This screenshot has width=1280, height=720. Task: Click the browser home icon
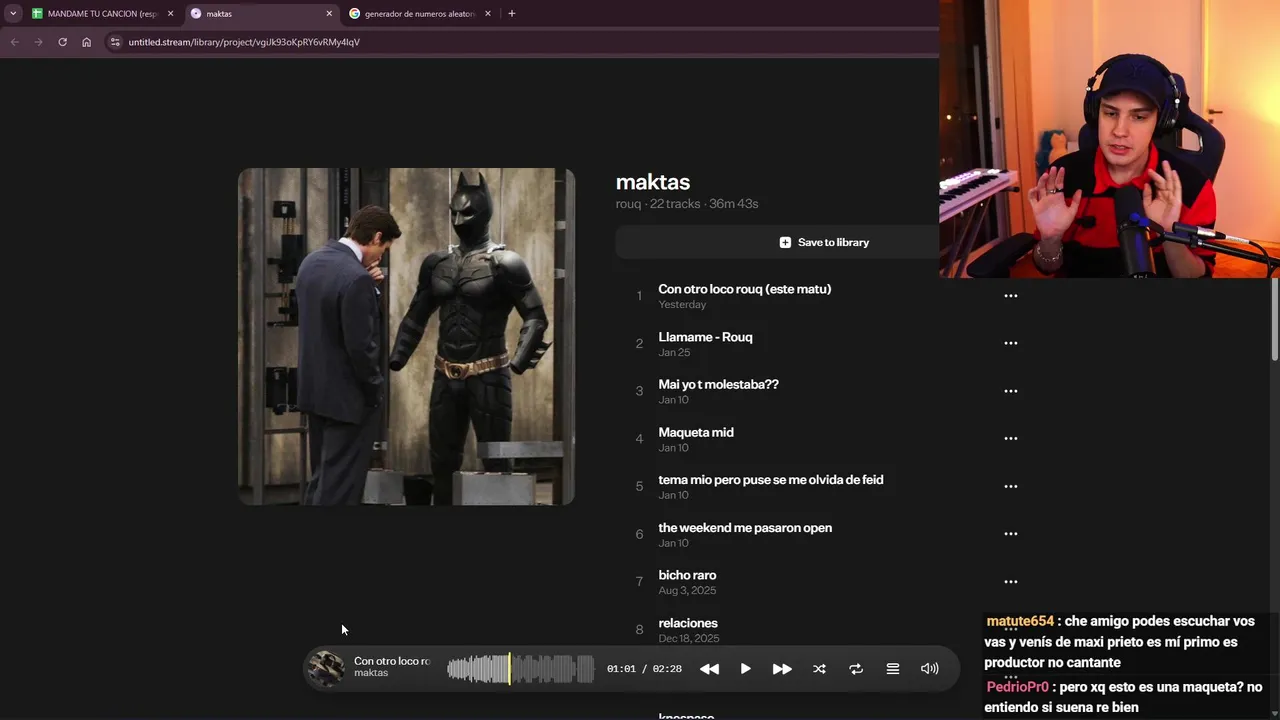86,42
